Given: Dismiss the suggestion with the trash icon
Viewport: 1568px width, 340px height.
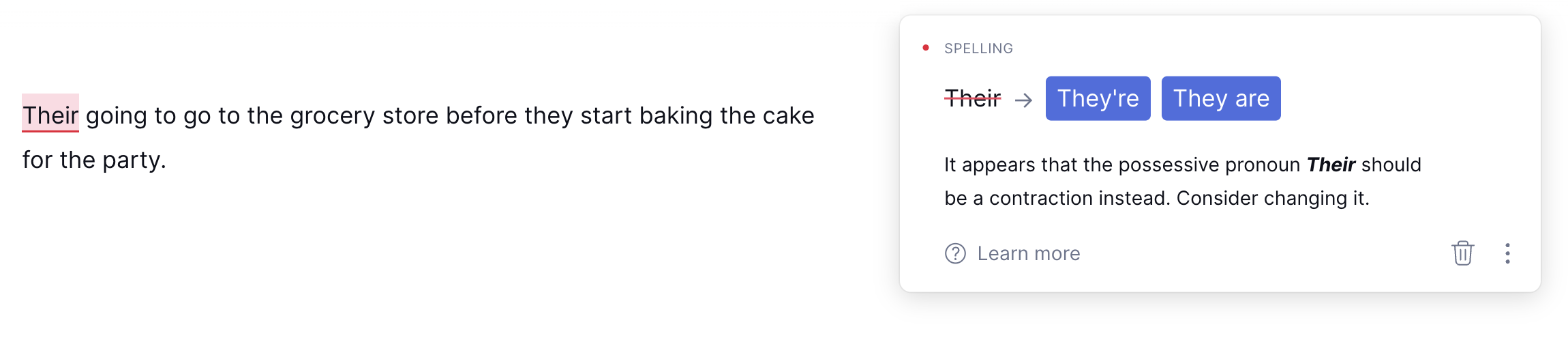Looking at the screenshot, I should [x=1462, y=253].
